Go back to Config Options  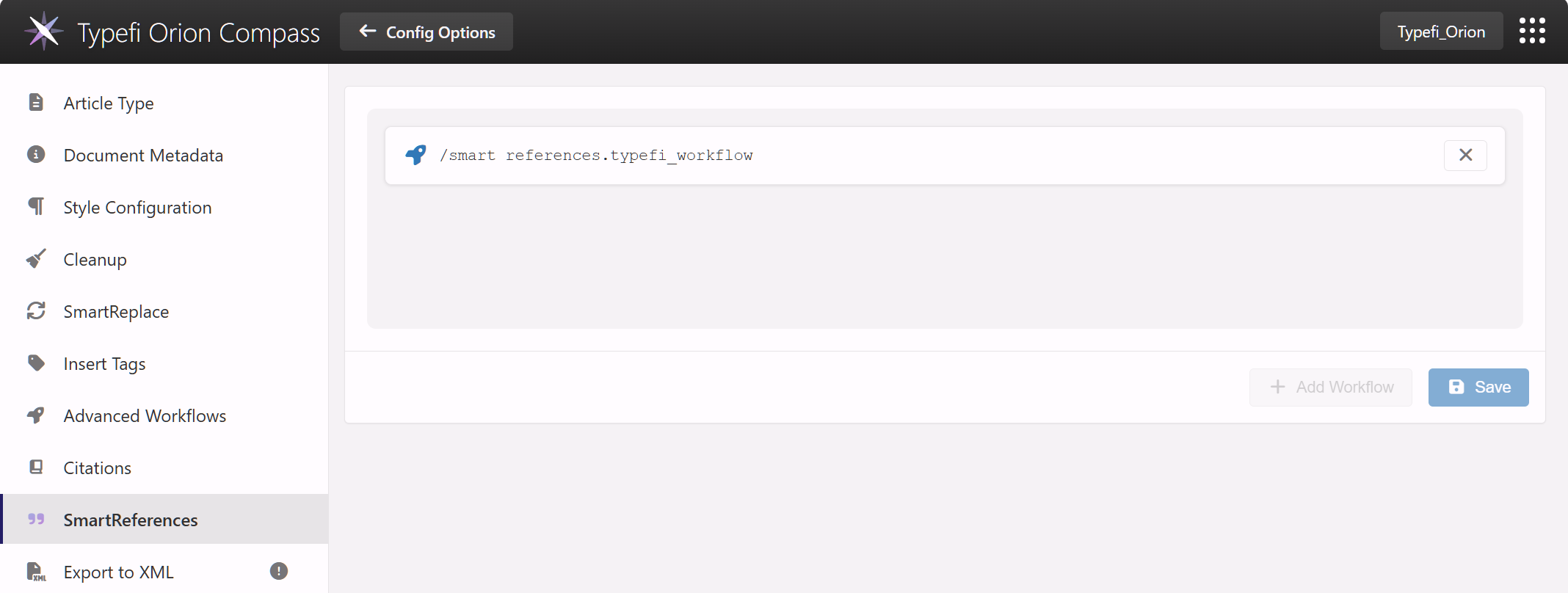click(x=427, y=32)
